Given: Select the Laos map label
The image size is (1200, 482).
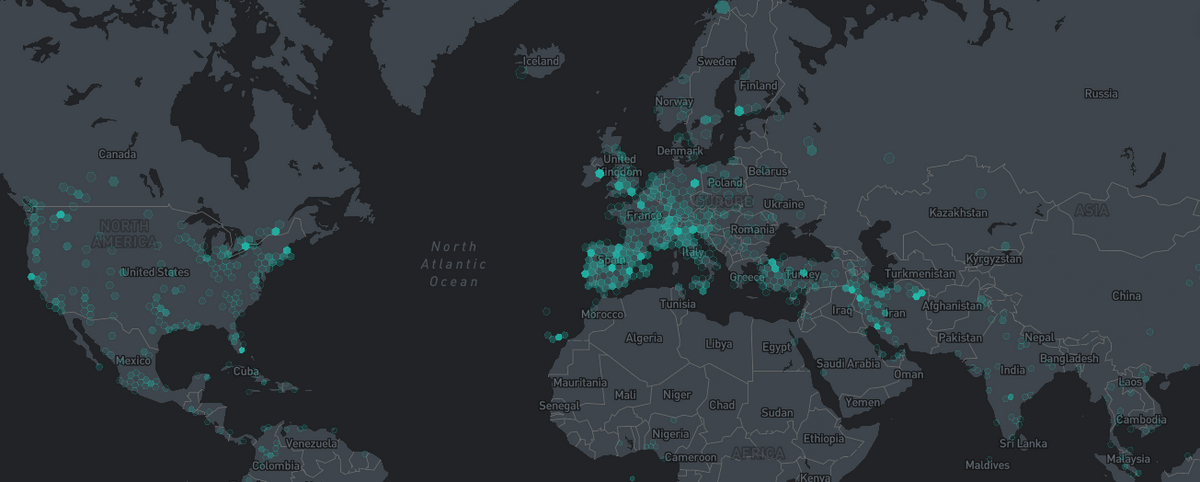Looking at the screenshot, I should (x=1131, y=382).
